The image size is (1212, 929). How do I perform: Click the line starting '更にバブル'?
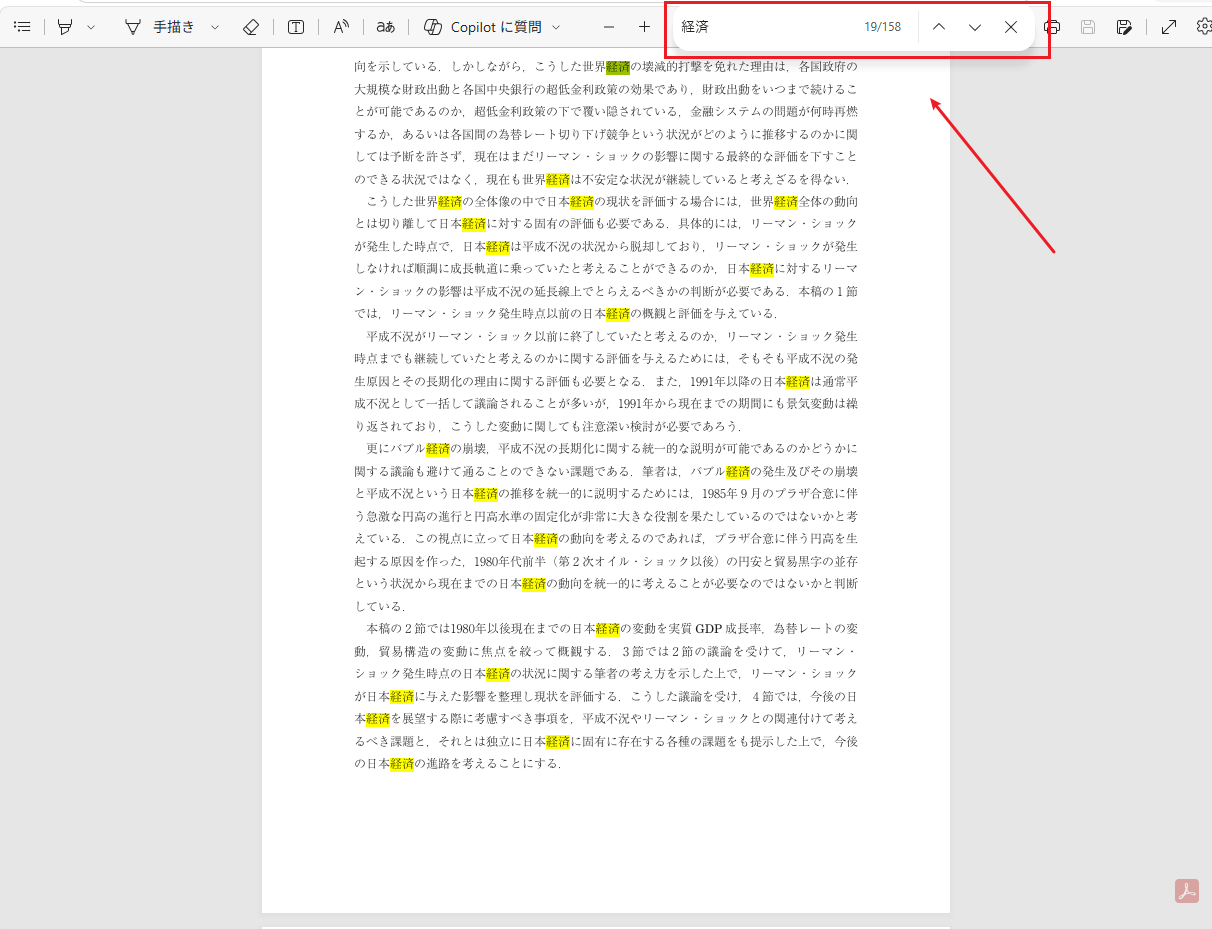click(612, 449)
